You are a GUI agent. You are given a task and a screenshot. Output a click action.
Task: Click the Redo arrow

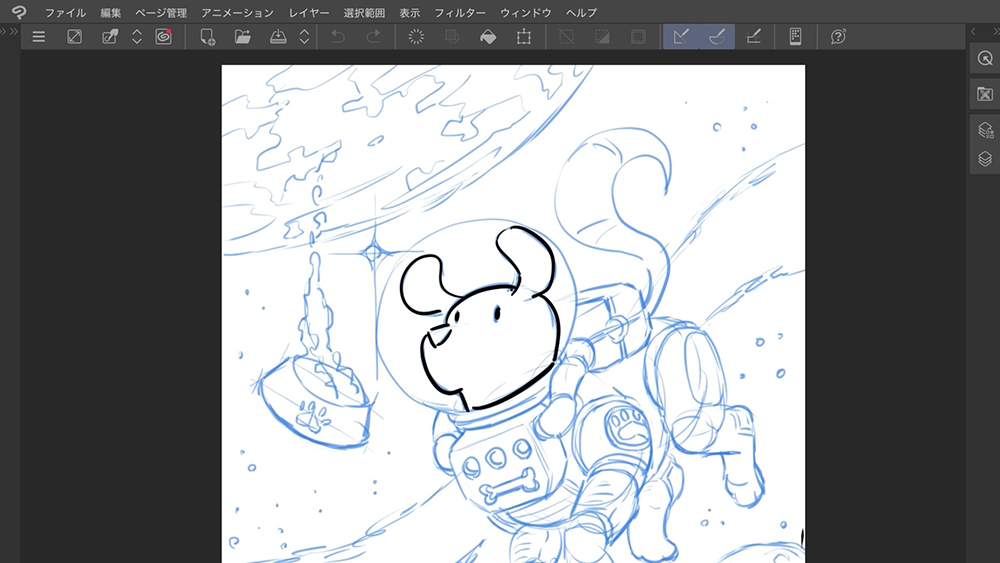tap(373, 37)
